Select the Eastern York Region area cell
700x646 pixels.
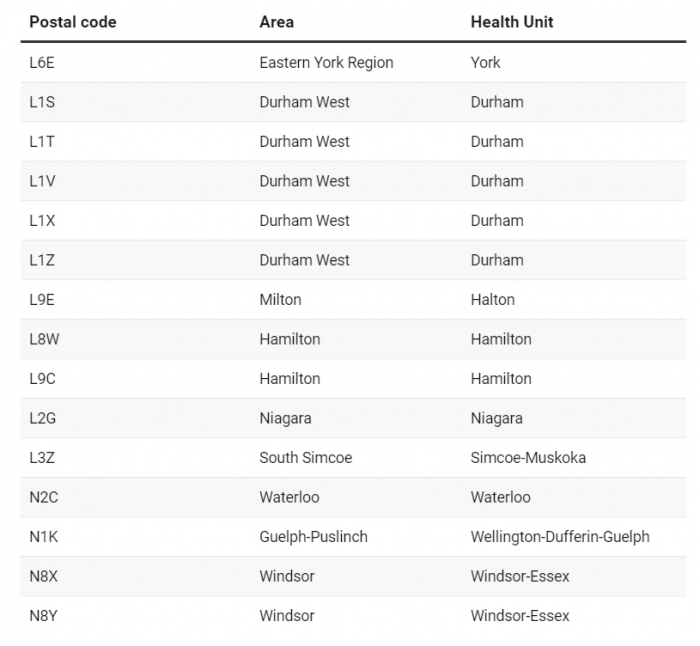click(x=326, y=63)
